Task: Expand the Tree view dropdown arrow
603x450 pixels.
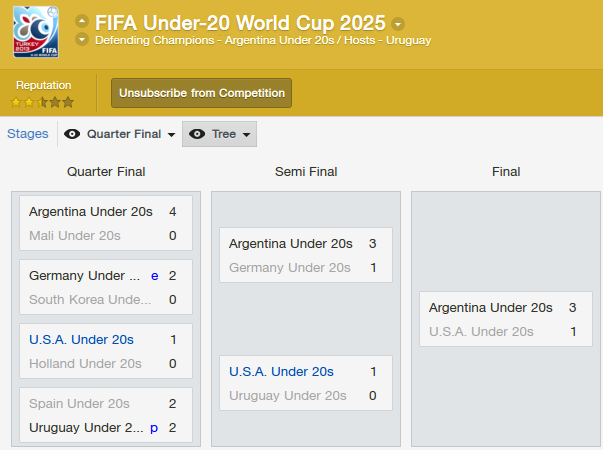Action: [247, 135]
